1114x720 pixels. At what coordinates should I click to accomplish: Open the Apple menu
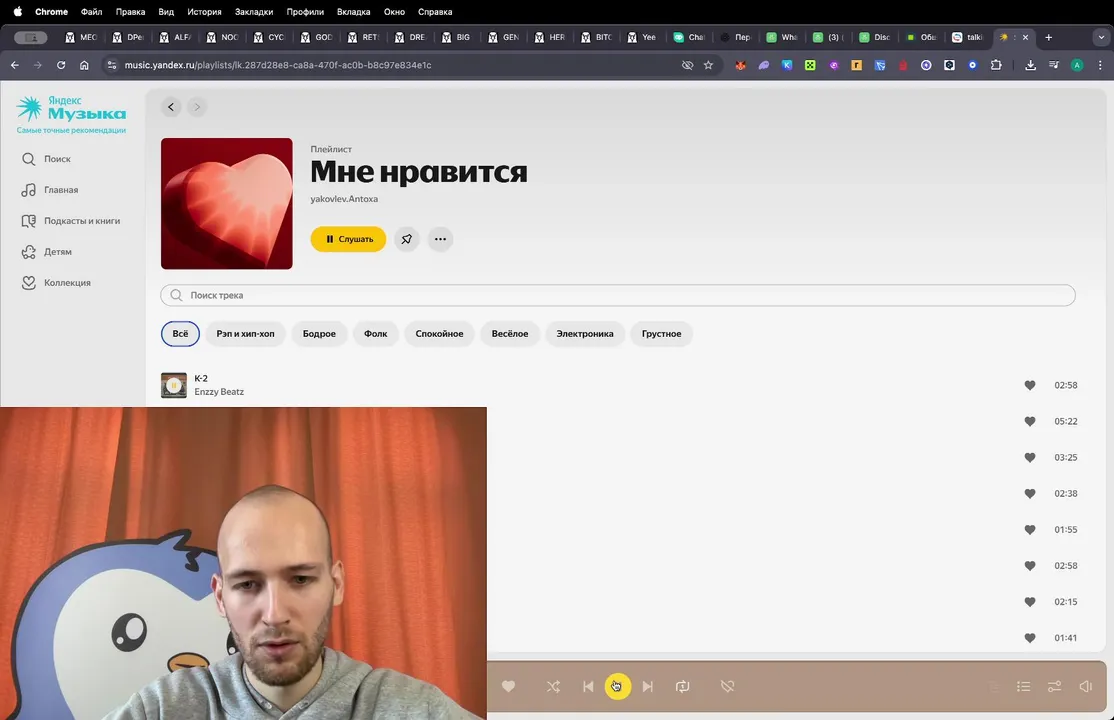18,11
